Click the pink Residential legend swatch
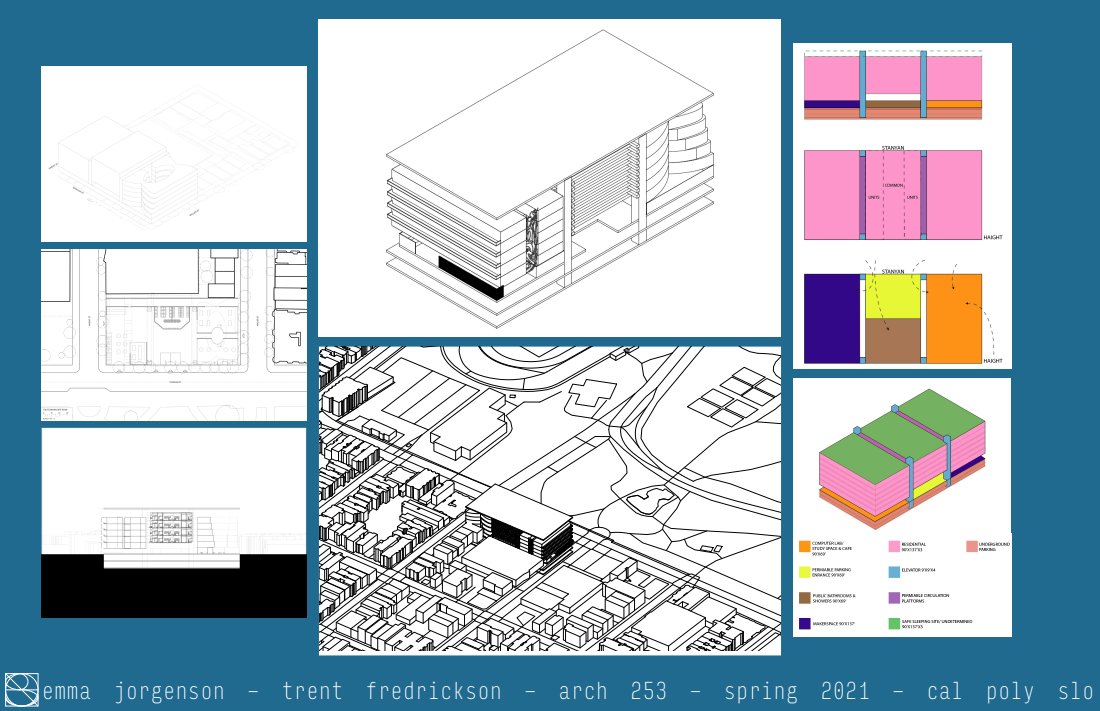 pos(894,546)
